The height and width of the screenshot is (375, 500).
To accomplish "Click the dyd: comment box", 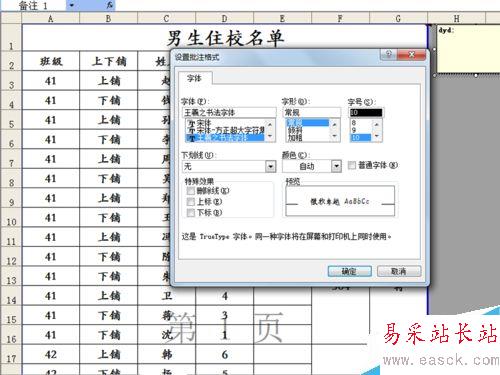I will coord(468,49).
